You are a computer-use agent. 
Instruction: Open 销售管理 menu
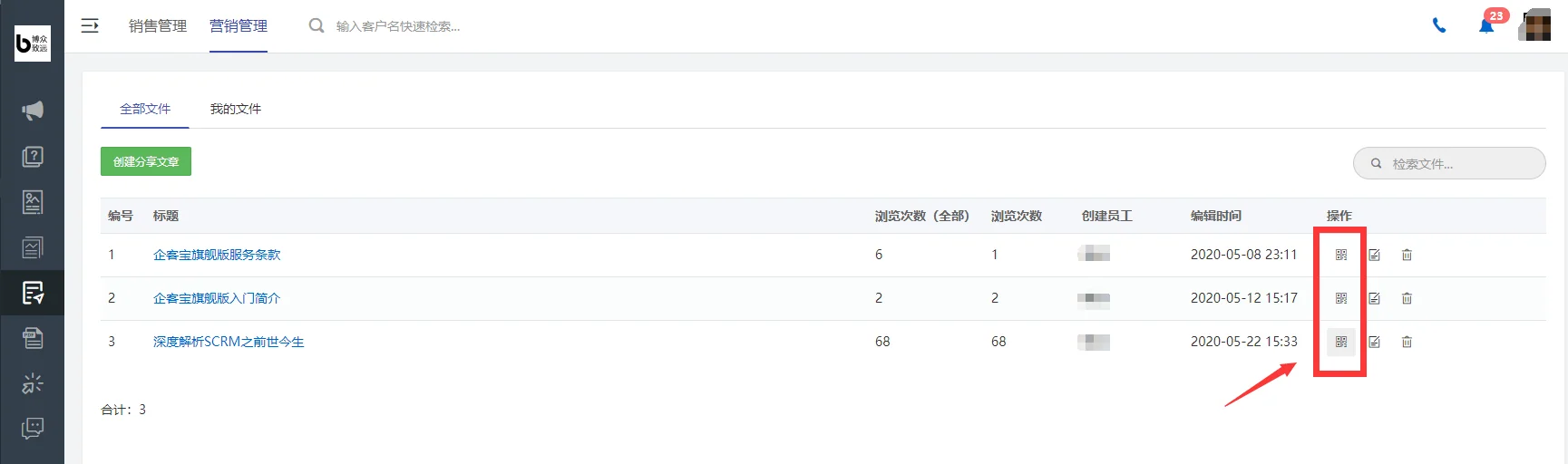(158, 25)
